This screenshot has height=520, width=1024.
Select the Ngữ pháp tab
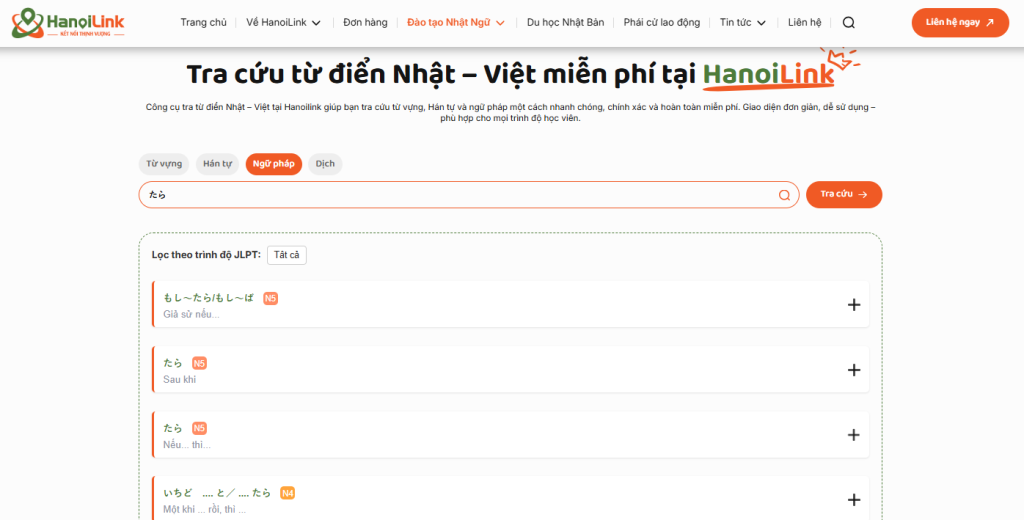coord(274,164)
